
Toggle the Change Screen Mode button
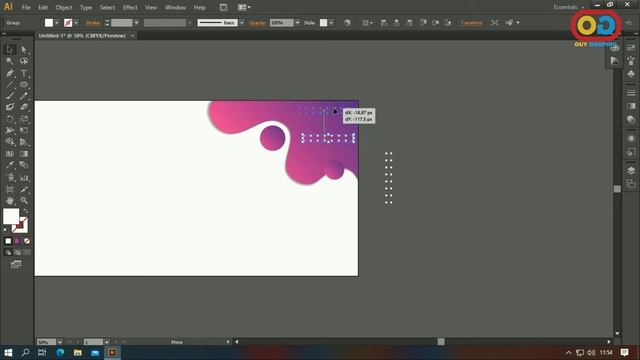point(16,265)
